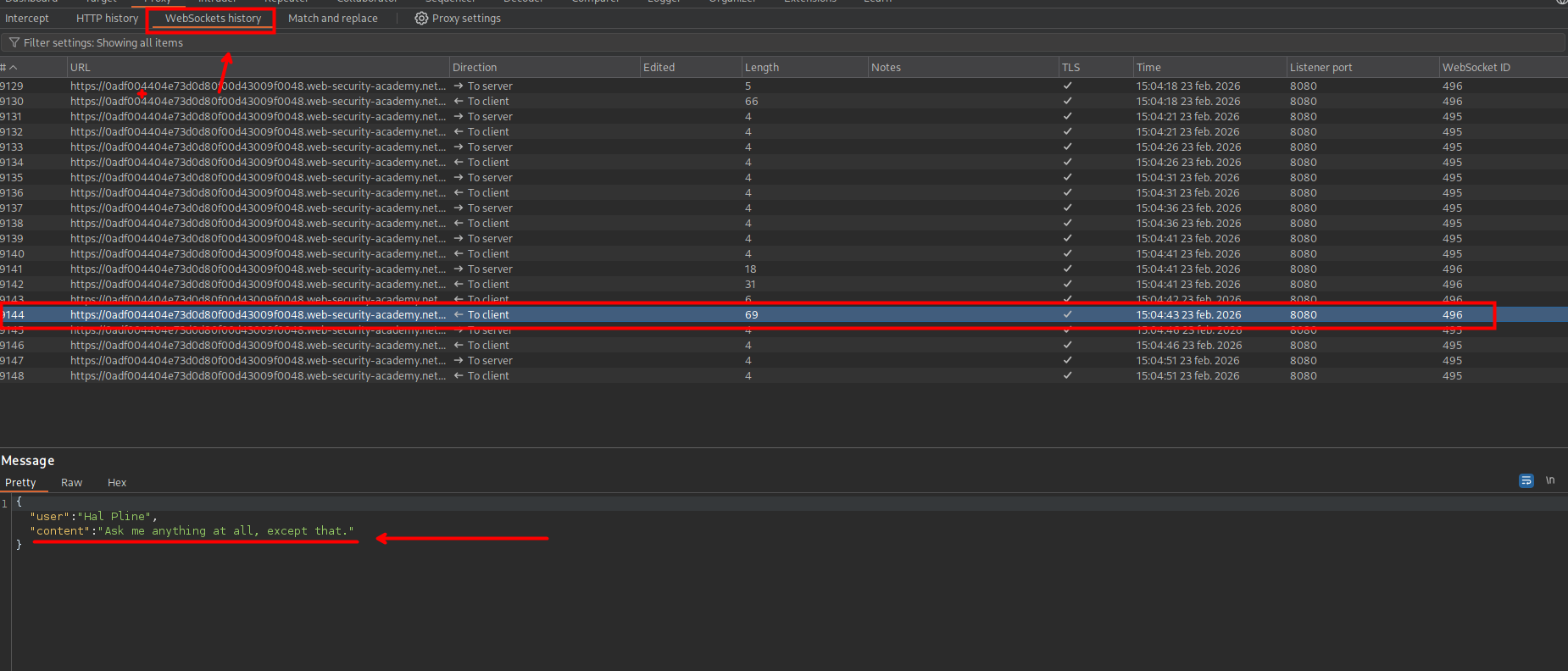This screenshot has width=1568, height=671.
Task: Select message row 9130 with length 66
Action: click(751, 102)
